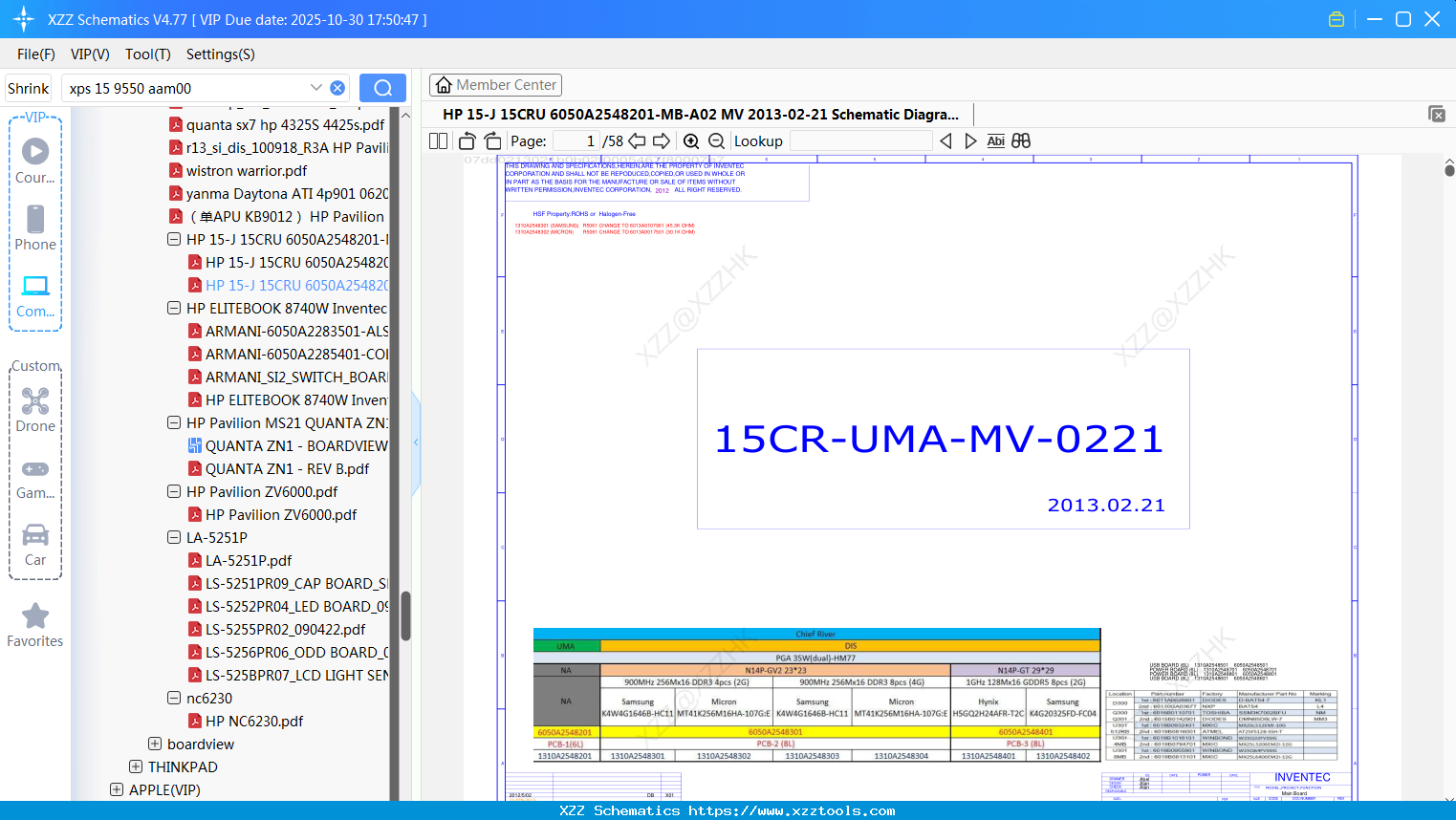Click the yellow toolbox icon in title bar
The height and width of the screenshot is (820, 1456).
[1336, 19]
